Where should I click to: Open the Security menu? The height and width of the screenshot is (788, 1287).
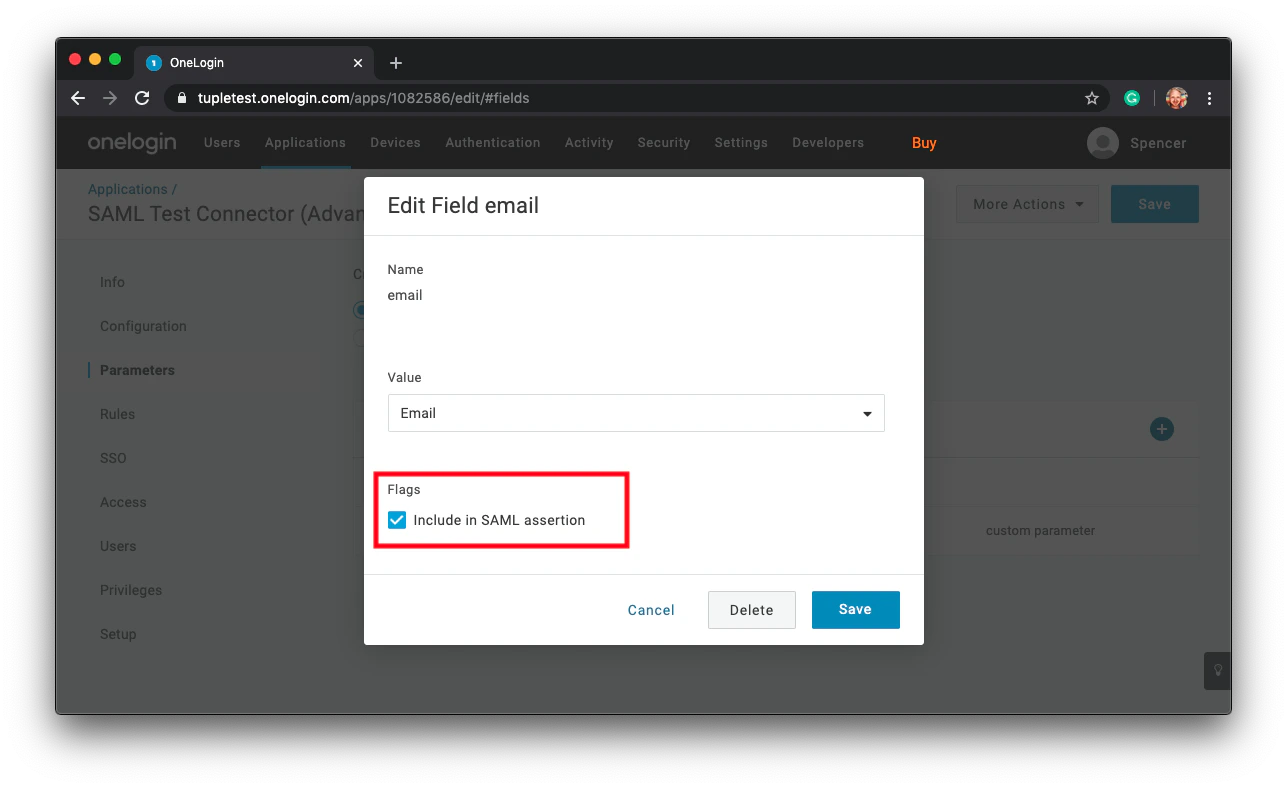click(x=664, y=143)
